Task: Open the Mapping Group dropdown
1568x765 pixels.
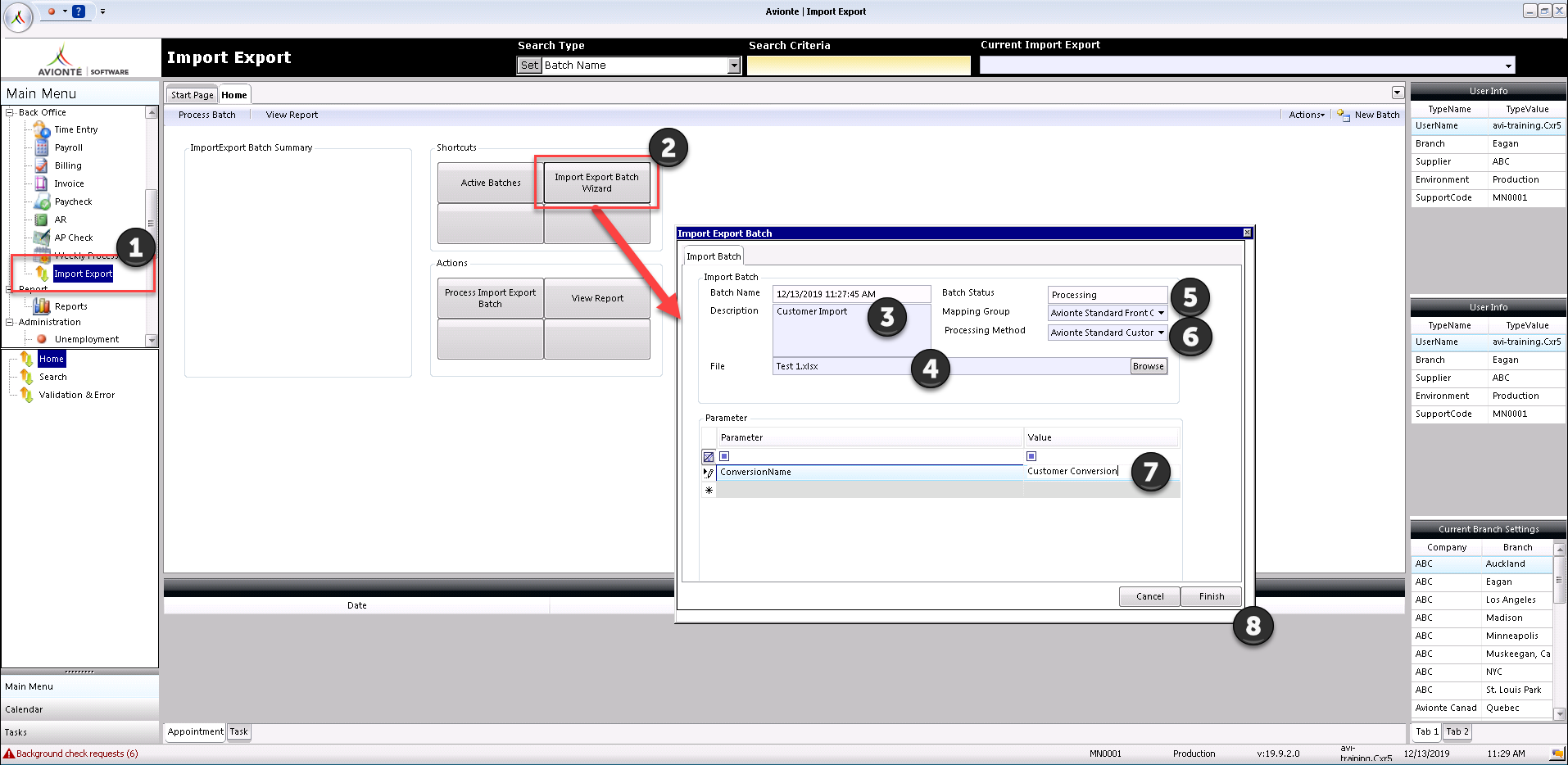Action: tap(1161, 313)
